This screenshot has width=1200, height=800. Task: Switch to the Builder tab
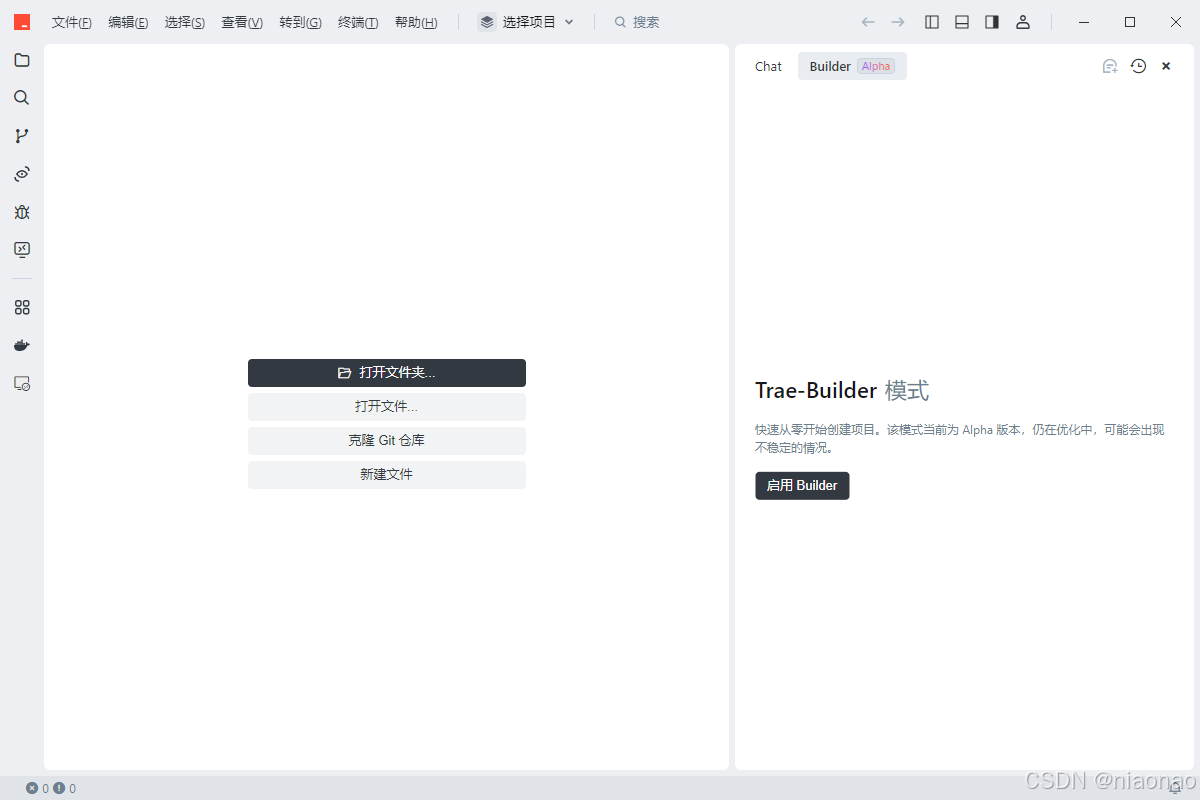pyautogui.click(x=852, y=66)
